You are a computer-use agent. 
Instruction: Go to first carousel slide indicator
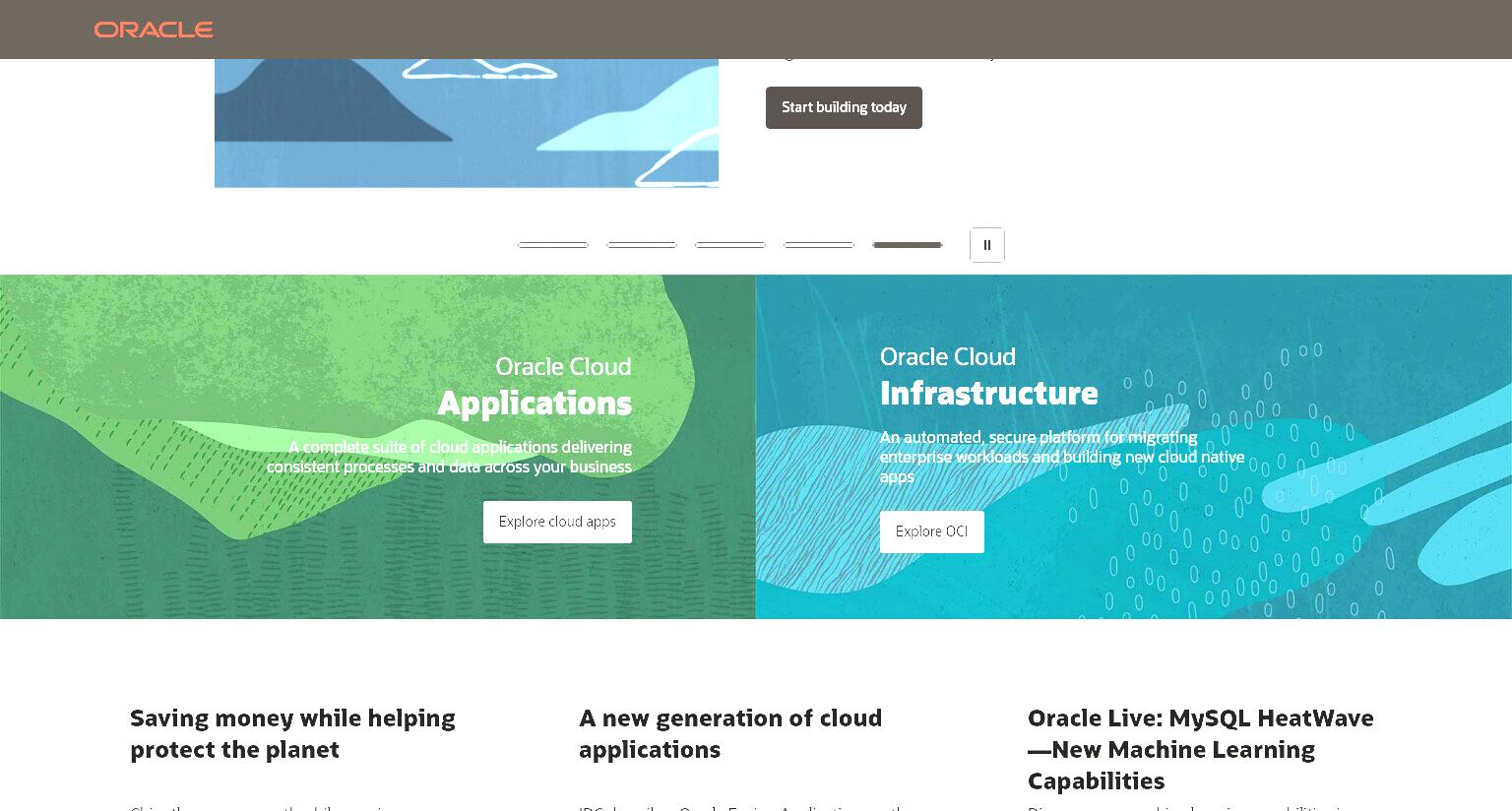click(553, 245)
